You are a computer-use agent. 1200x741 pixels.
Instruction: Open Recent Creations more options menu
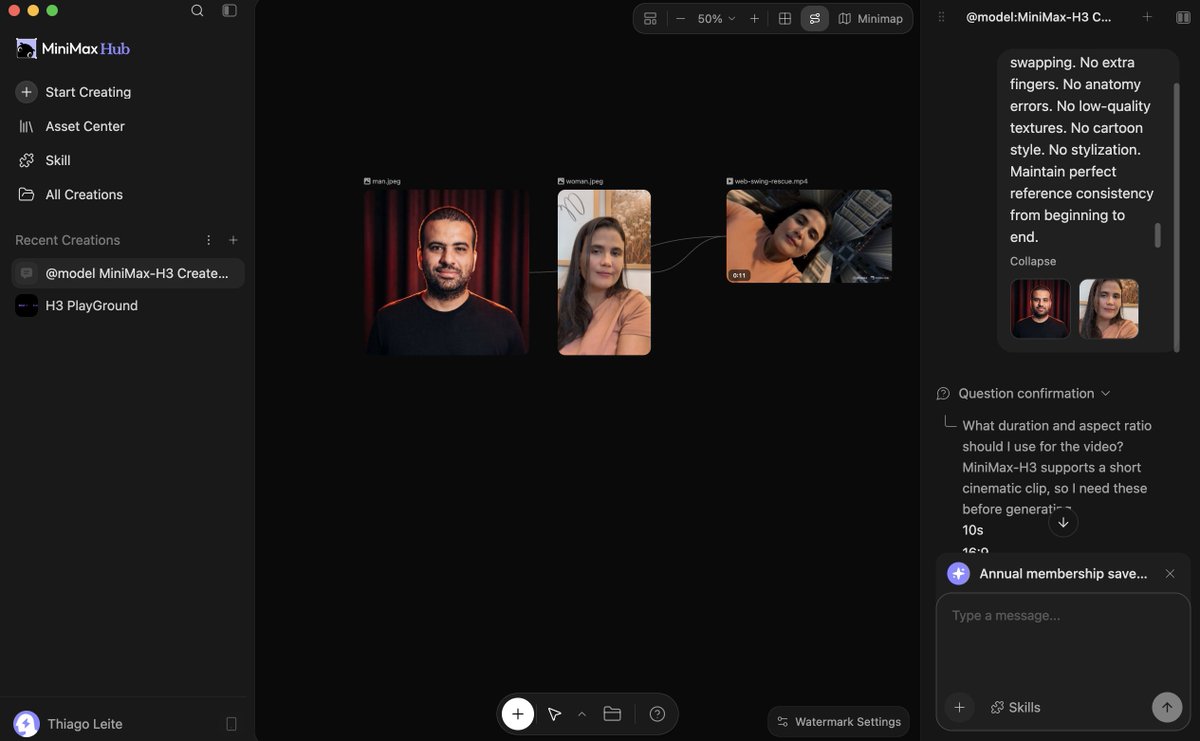(209, 240)
